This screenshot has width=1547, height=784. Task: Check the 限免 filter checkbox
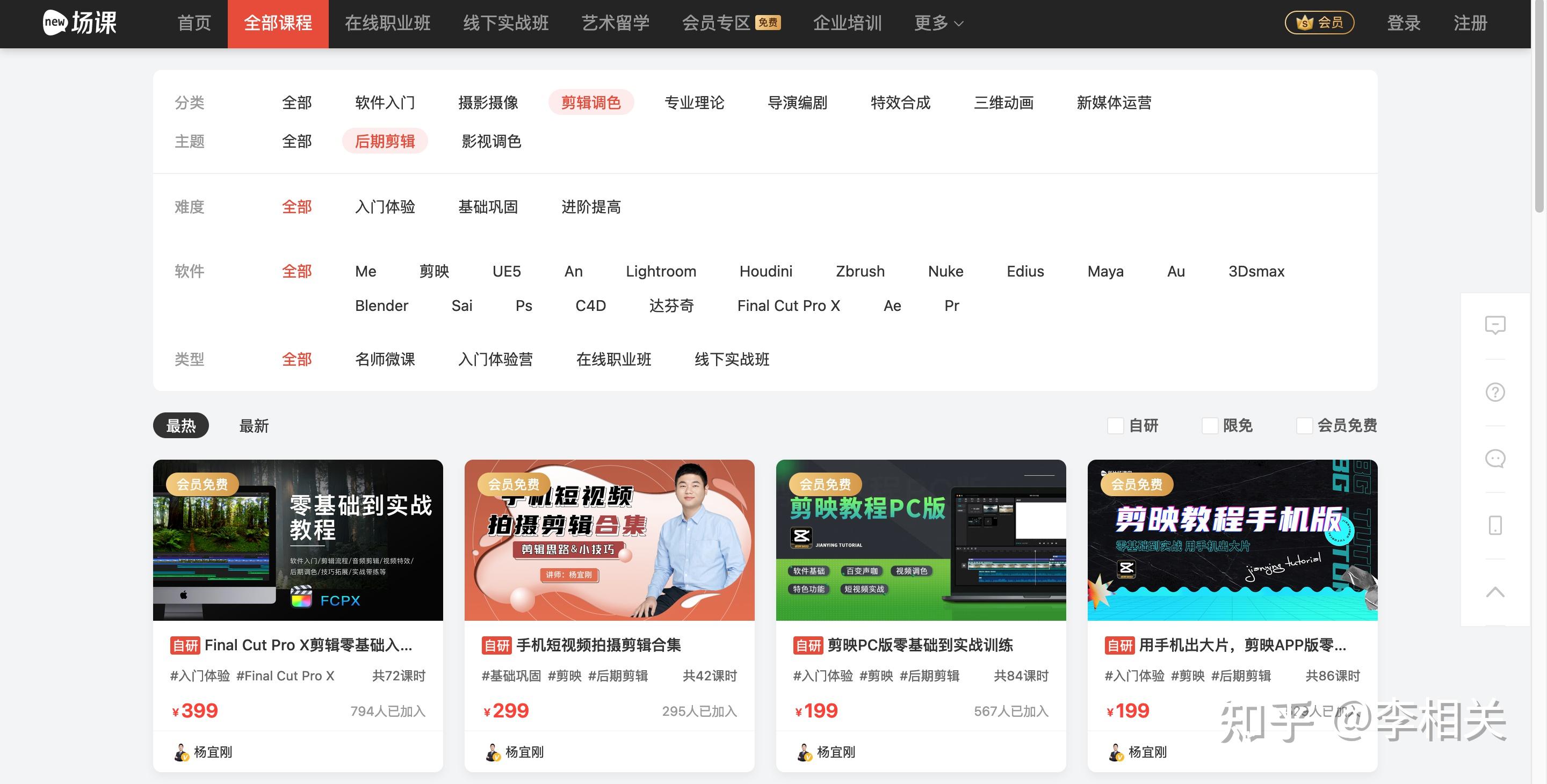(1210, 426)
